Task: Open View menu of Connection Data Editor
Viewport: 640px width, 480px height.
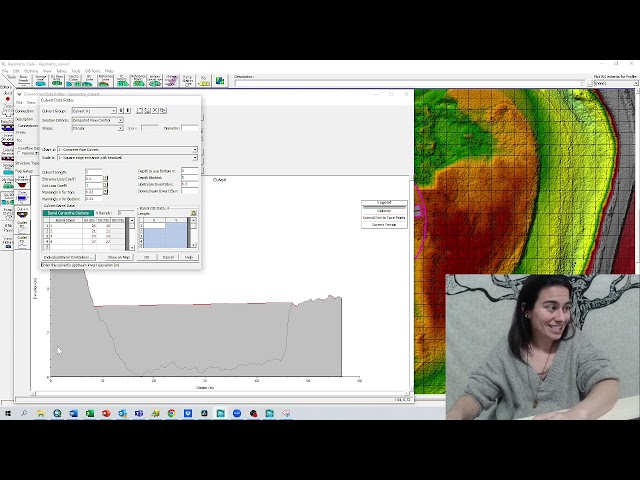Action: click(x=31, y=102)
